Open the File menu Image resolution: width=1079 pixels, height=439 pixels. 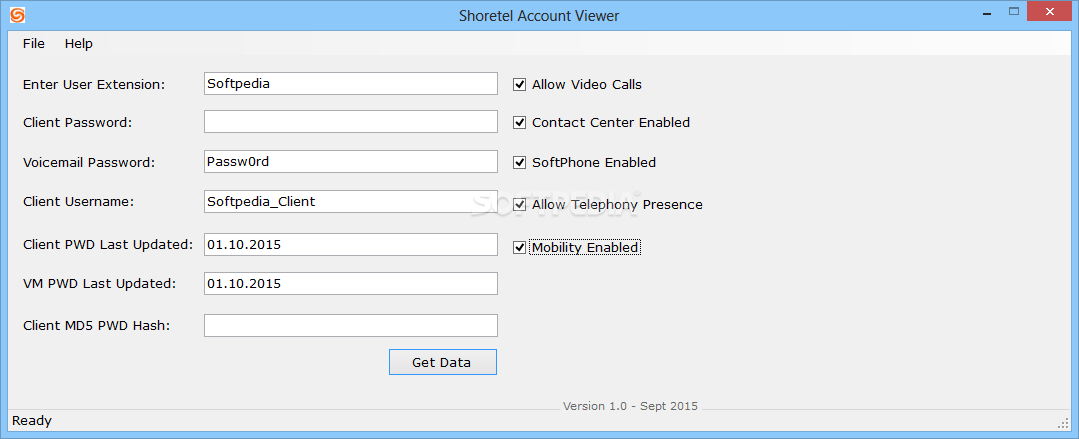click(x=34, y=43)
